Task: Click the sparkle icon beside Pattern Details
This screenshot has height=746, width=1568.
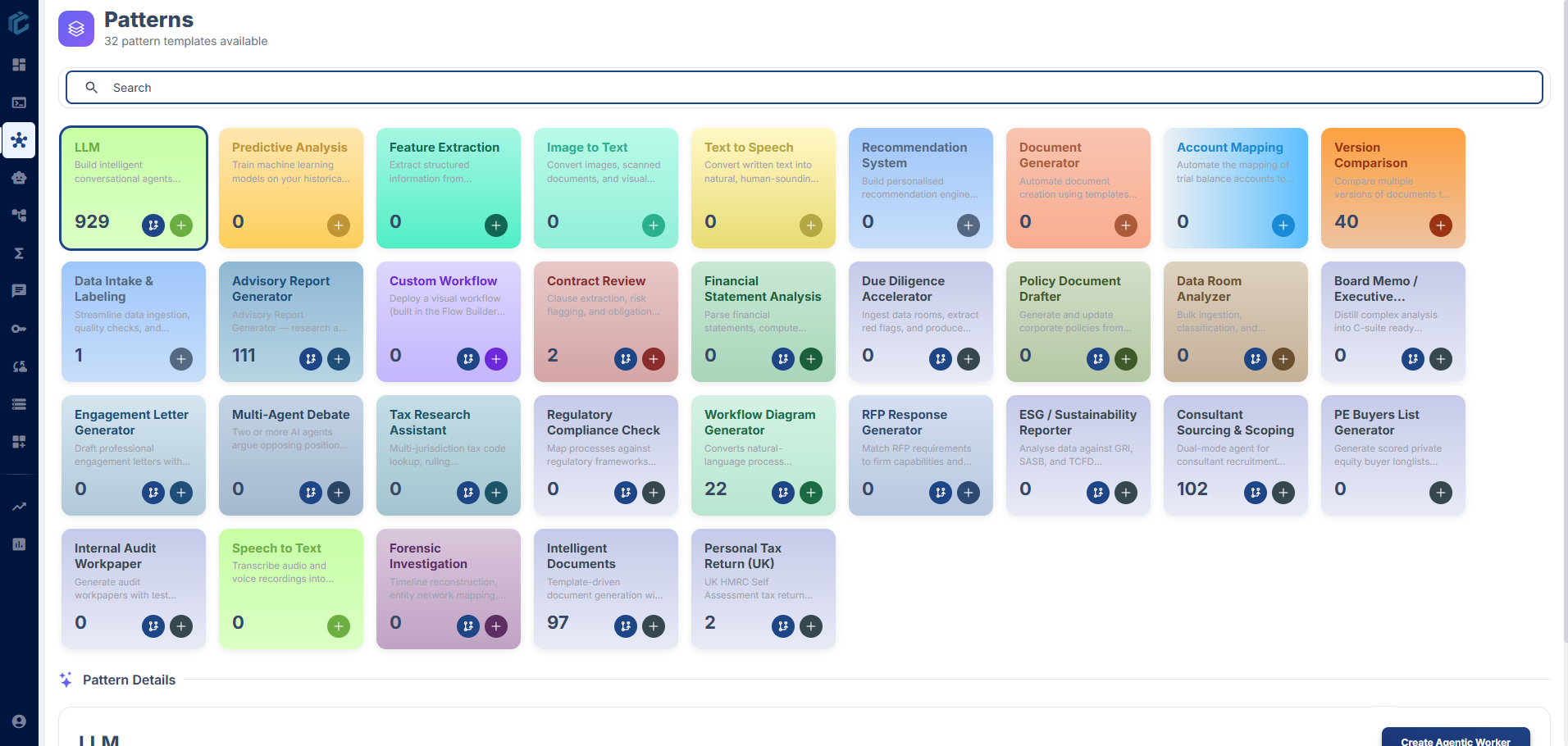Action: (x=66, y=680)
